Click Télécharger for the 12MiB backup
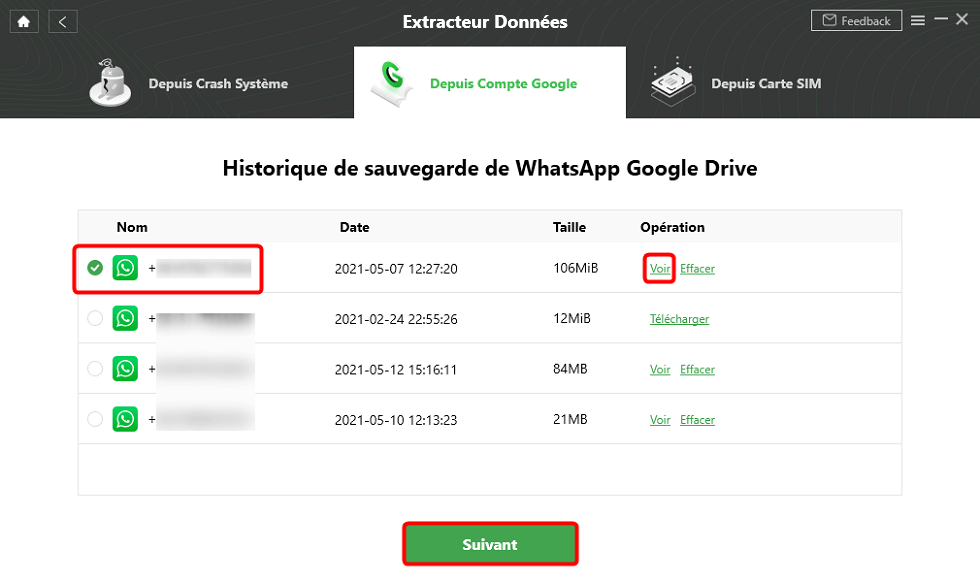 coord(679,319)
